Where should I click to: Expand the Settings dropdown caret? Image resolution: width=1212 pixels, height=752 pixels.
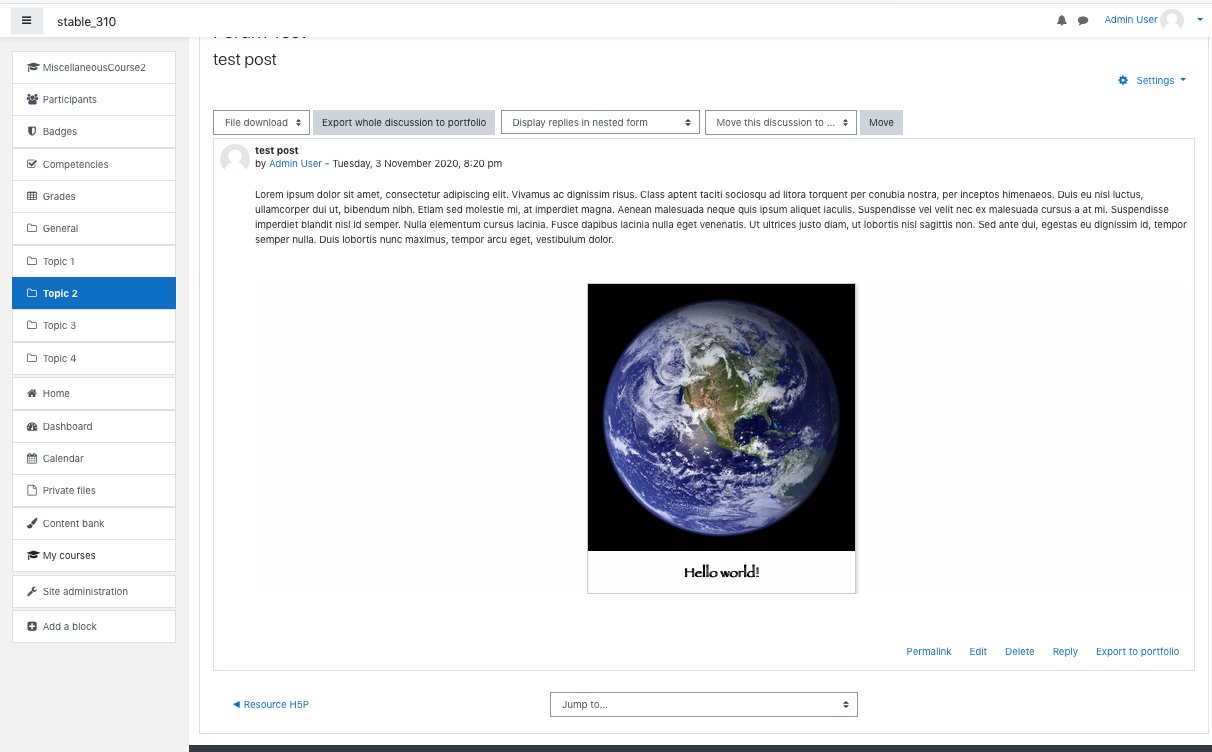click(x=1183, y=80)
